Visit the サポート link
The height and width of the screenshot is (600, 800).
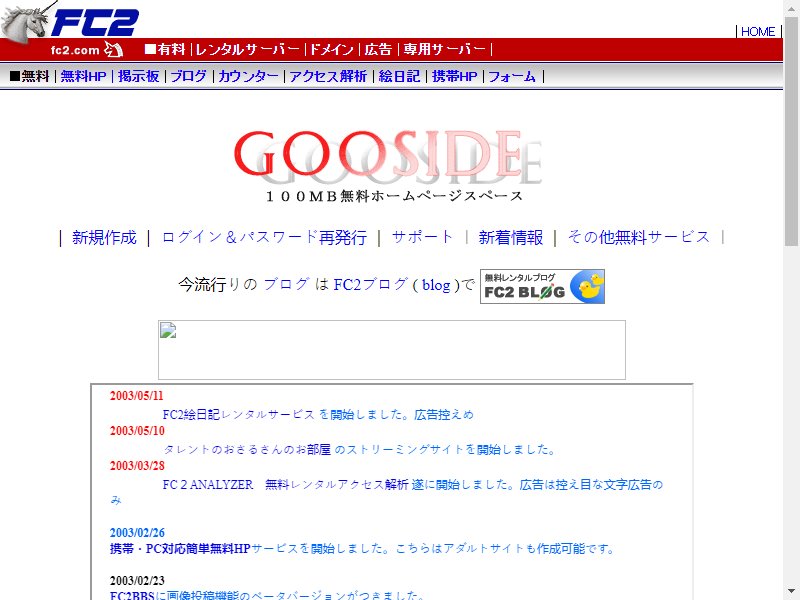click(422, 237)
